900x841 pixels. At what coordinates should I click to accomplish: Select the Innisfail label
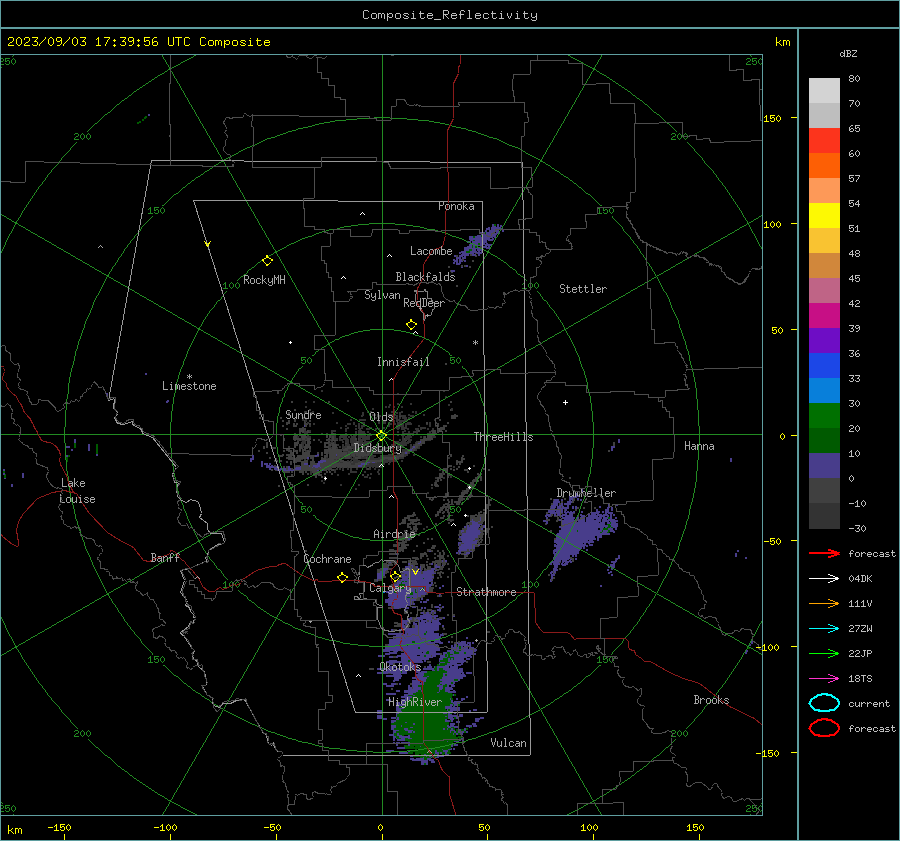click(x=403, y=362)
